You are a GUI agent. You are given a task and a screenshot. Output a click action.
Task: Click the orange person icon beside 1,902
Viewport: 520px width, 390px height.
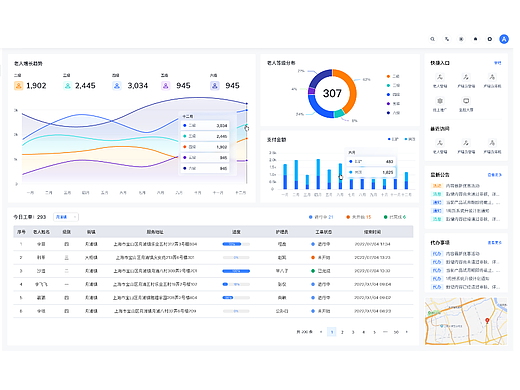pyautogui.click(x=19, y=86)
